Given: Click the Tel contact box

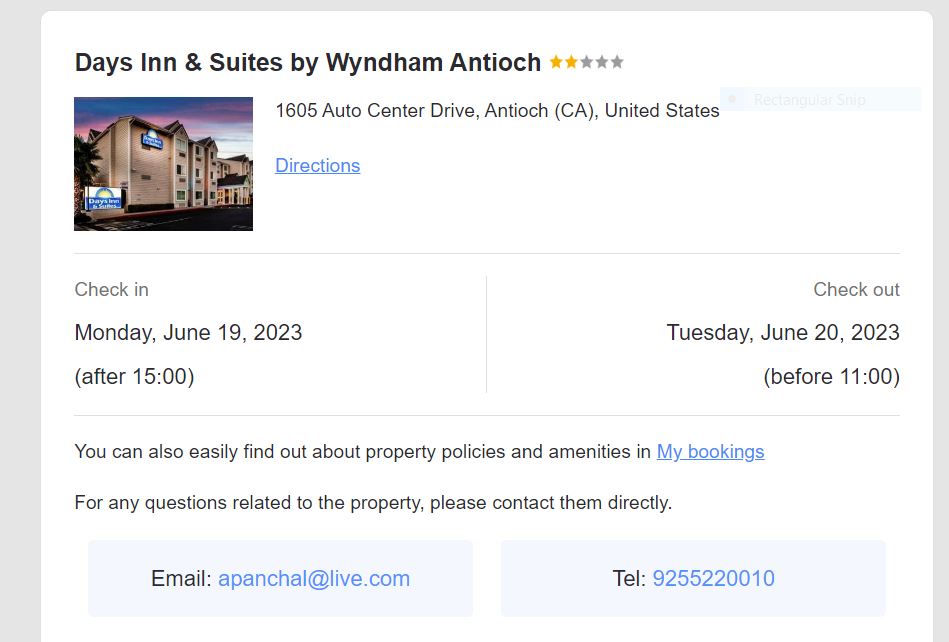Looking at the screenshot, I should point(693,578).
